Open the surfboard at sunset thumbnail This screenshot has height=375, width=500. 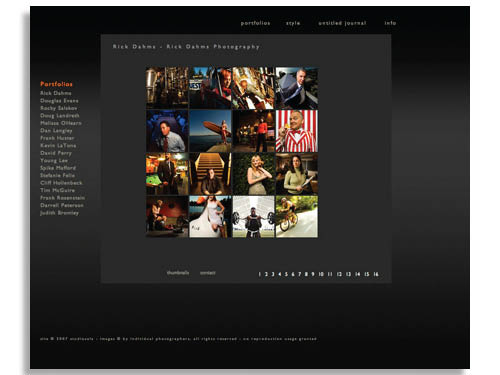click(210, 131)
